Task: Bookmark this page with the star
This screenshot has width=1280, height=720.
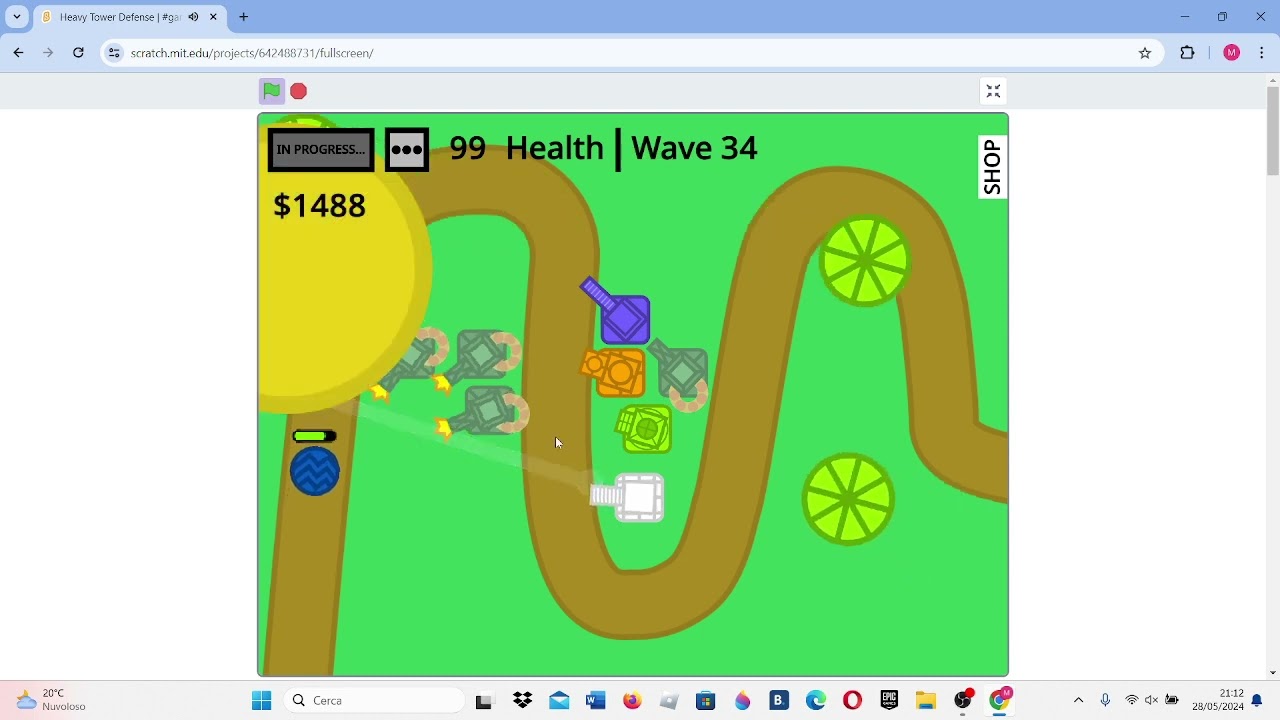Action: [x=1145, y=53]
